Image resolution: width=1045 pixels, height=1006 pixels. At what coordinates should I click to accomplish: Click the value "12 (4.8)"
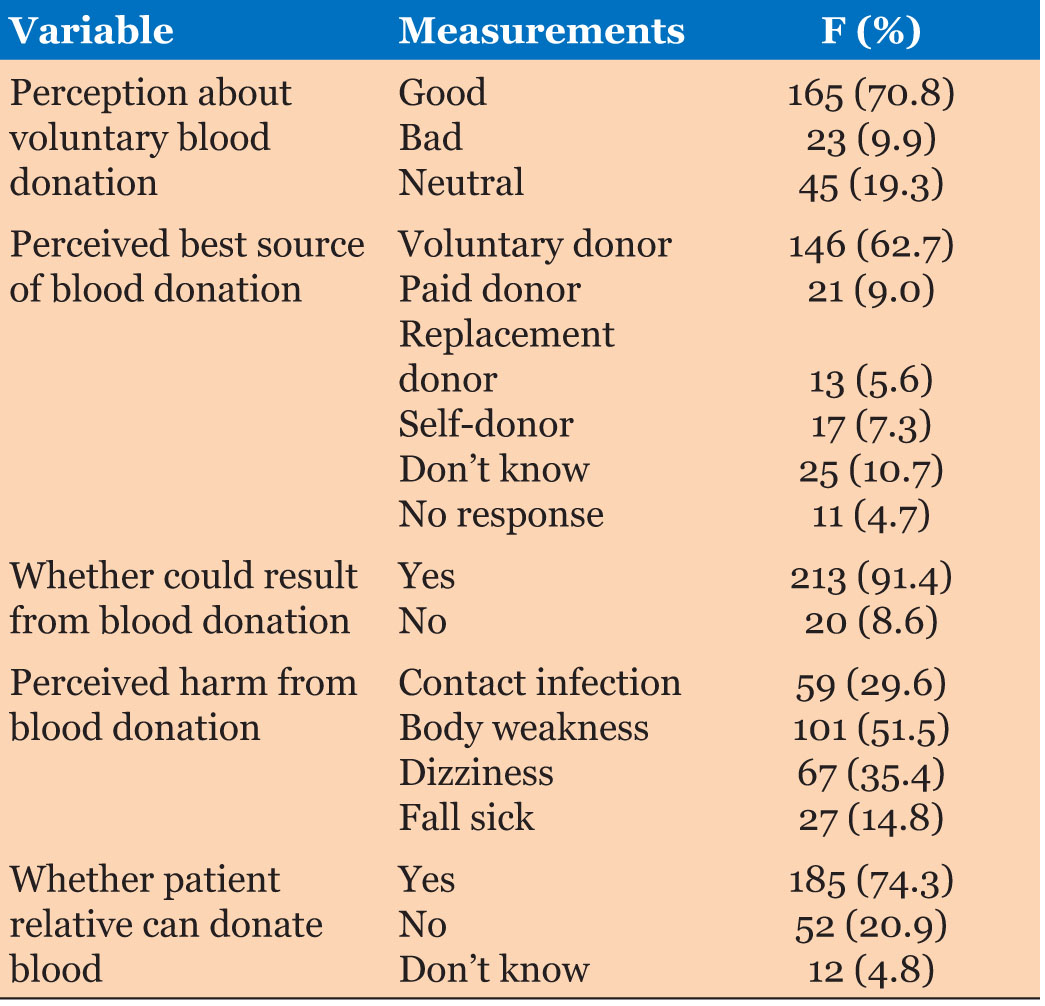coord(870,970)
